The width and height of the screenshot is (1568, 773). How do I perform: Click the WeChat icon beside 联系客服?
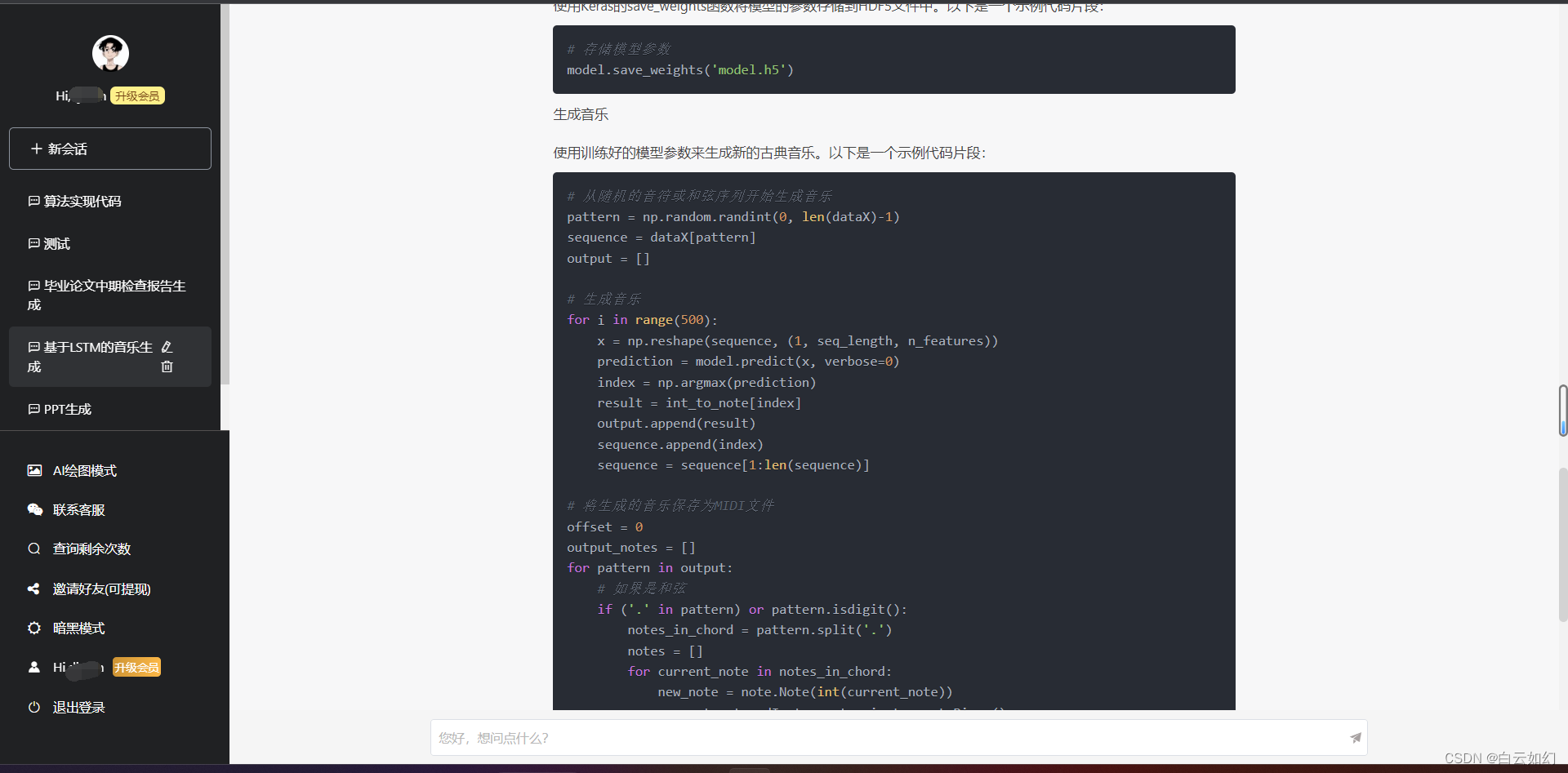pyautogui.click(x=34, y=509)
